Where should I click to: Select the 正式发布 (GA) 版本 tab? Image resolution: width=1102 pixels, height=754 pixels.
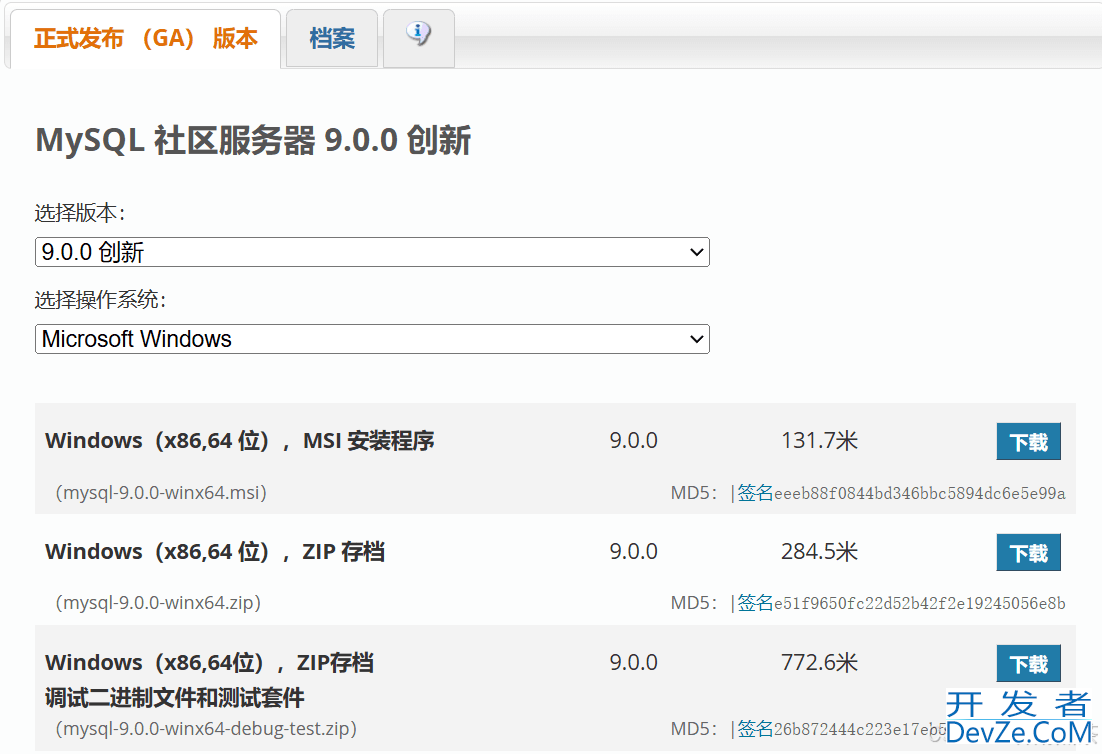click(x=146, y=39)
